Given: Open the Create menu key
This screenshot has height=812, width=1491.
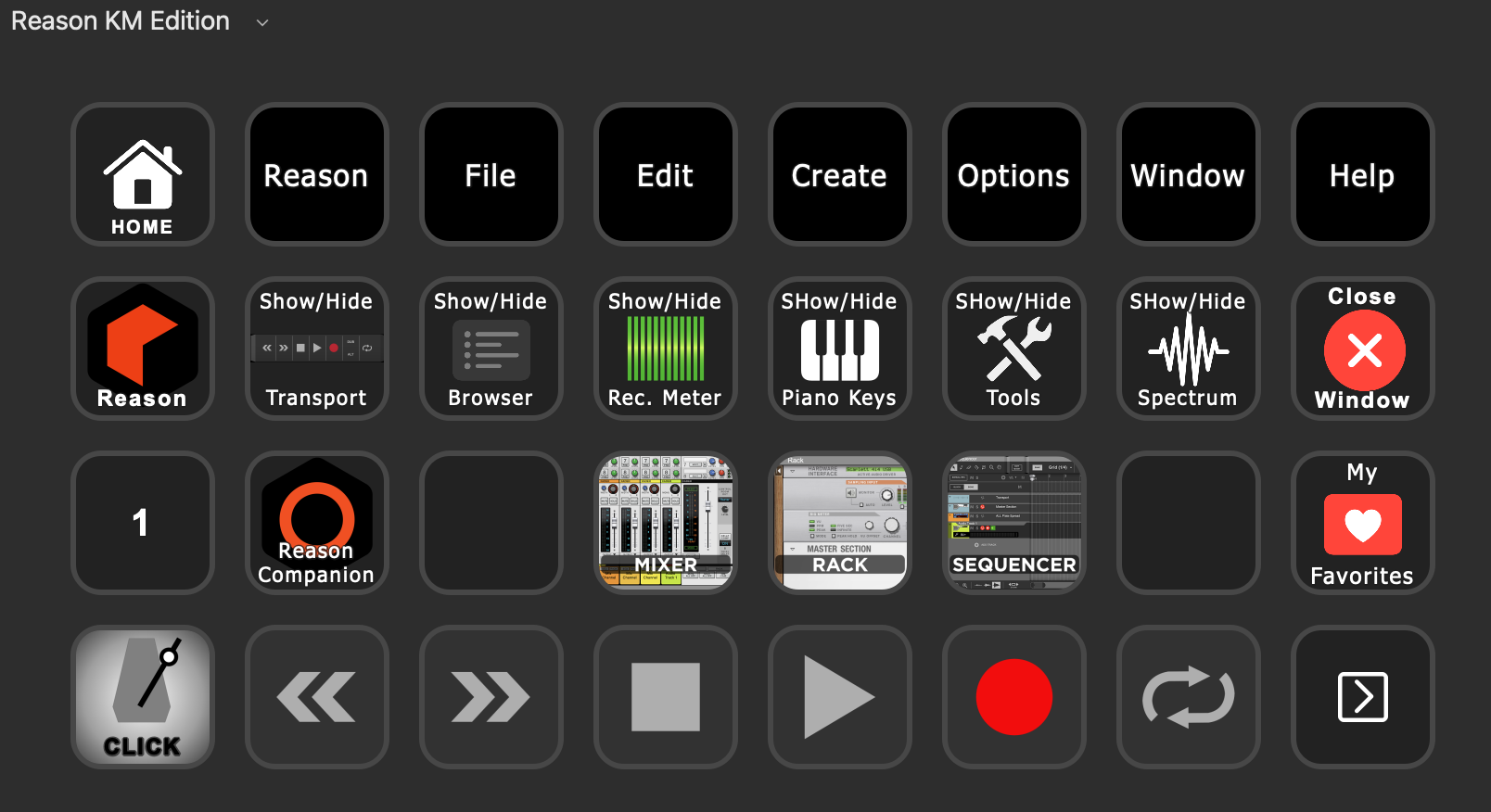Looking at the screenshot, I should coord(840,174).
